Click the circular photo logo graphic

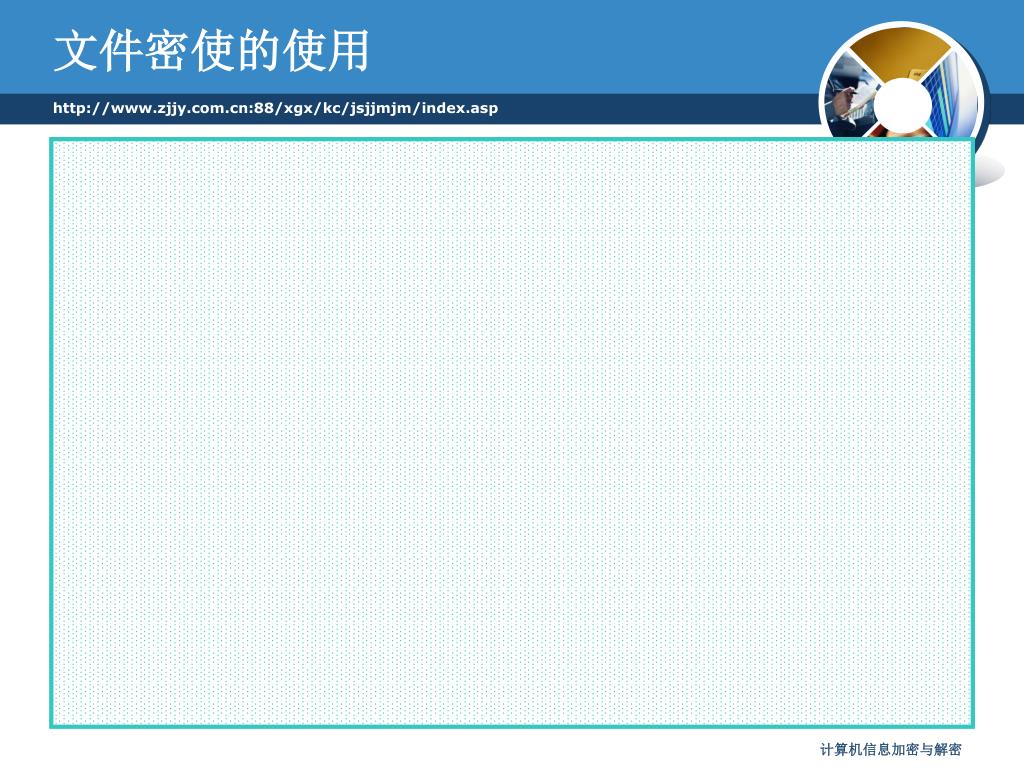[904, 82]
